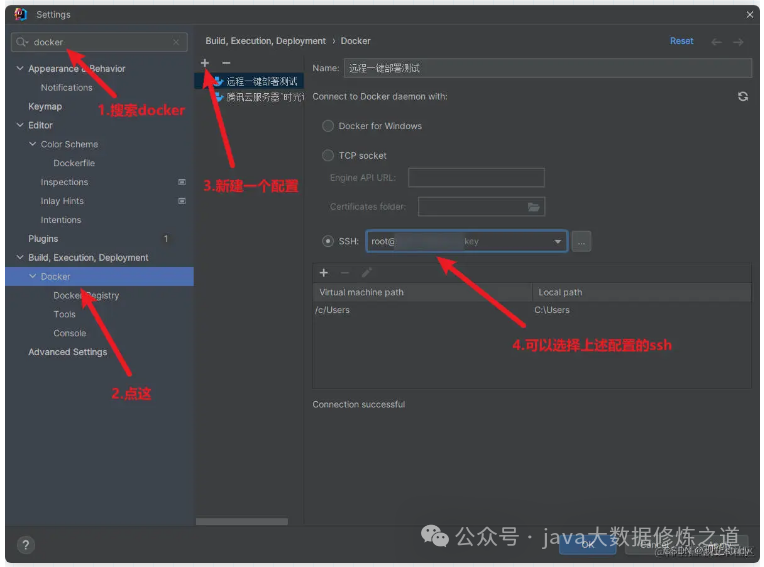
Task: Click the docker search field
Action: tap(99, 42)
